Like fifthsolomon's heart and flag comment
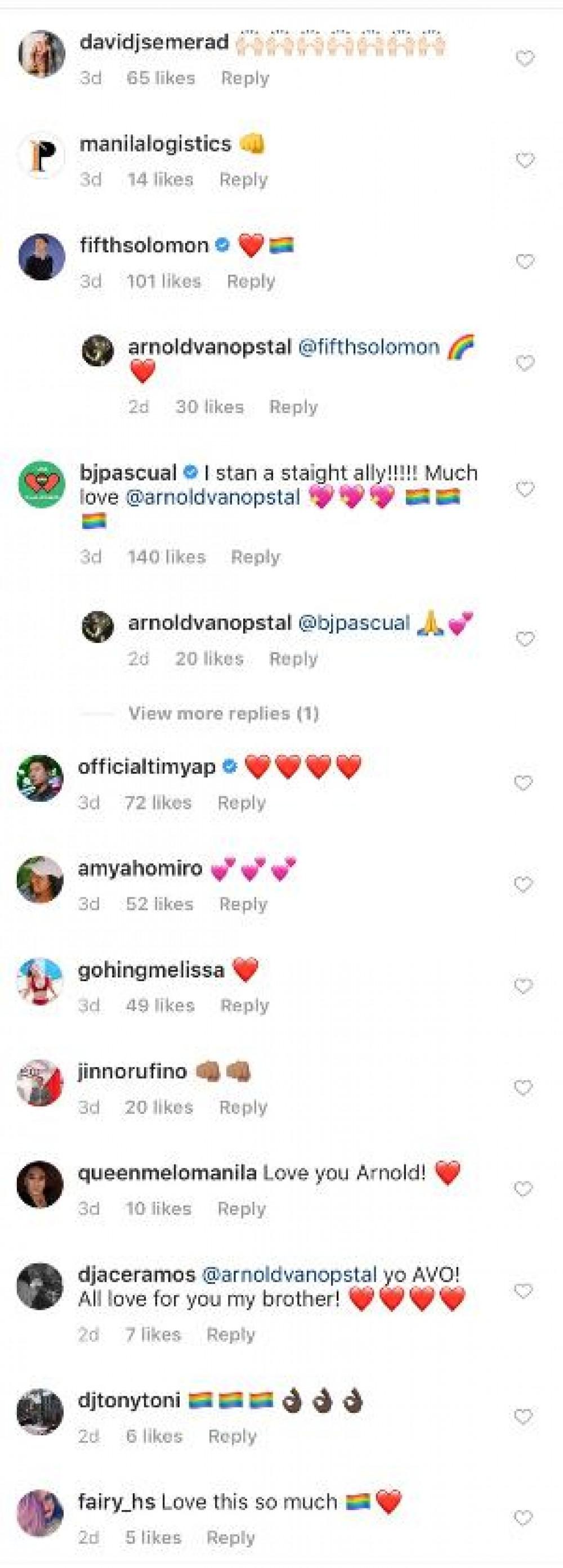The height and width of the screenshot is (1568, 563). pos(525,262)
